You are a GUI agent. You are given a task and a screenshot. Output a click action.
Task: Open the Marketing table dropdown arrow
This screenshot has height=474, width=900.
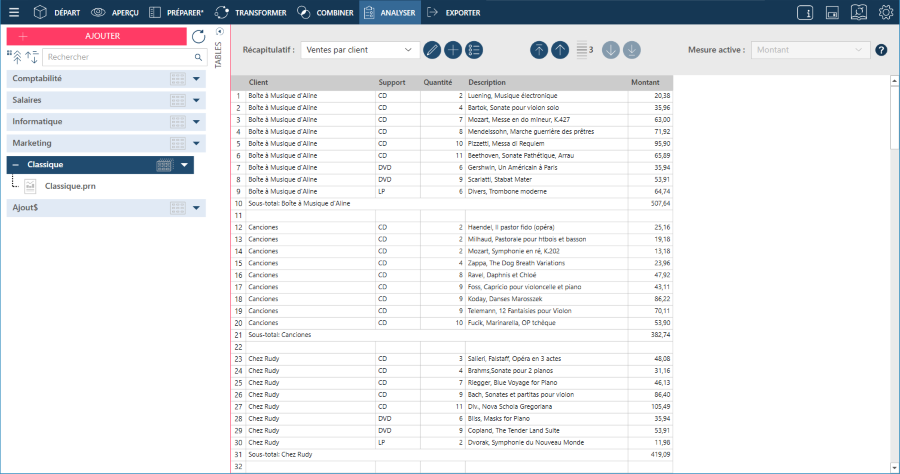click(x=198, y=143)
